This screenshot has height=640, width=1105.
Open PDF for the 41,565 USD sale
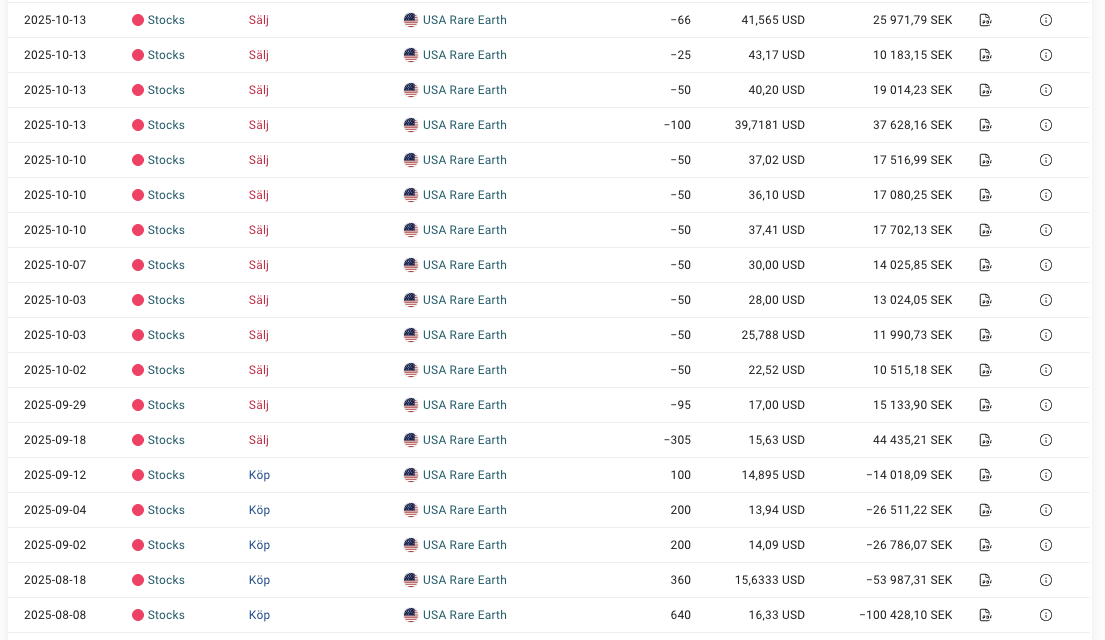pyautogui.click(x=985, y=20)
